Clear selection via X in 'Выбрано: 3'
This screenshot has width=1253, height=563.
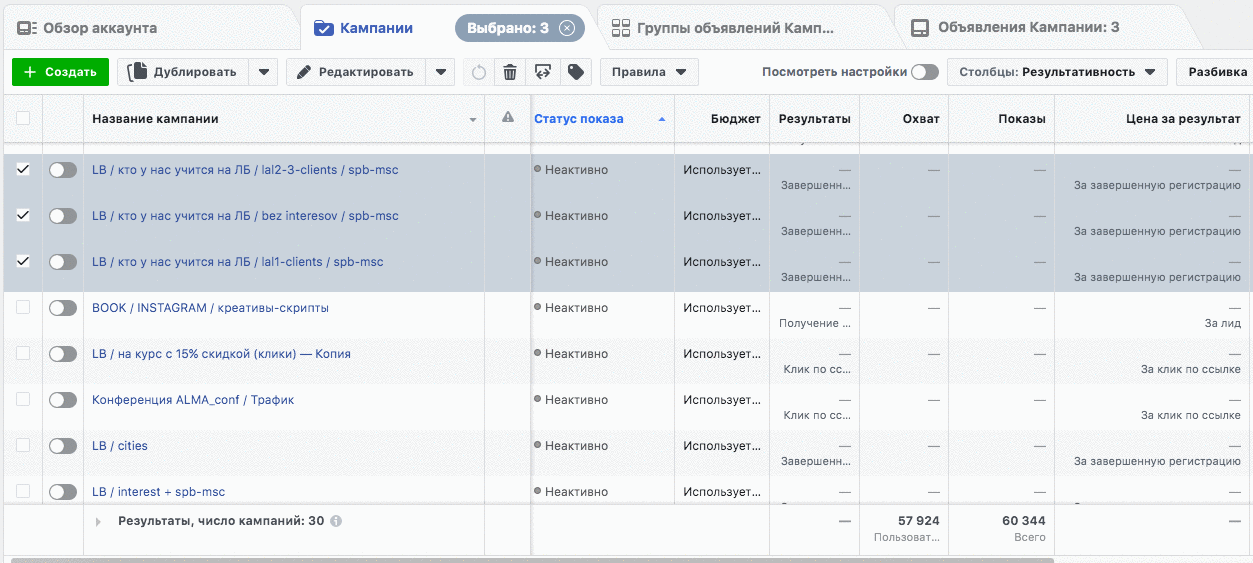[567, 28]
